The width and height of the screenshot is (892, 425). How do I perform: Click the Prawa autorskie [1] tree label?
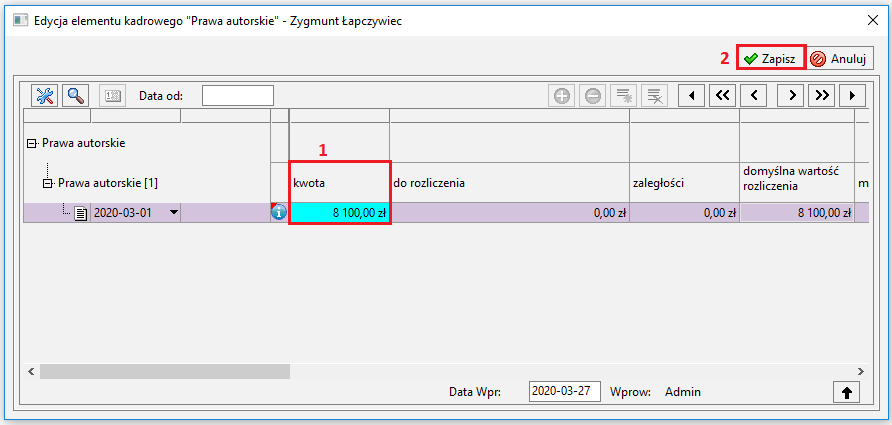click(x=108, y=183)
